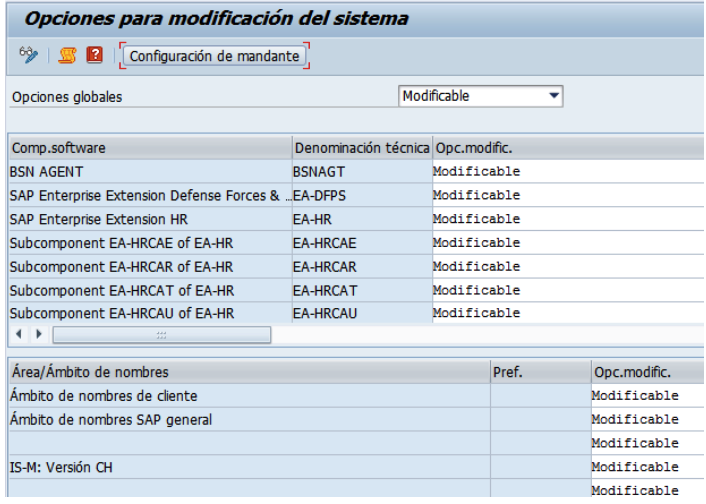
Task: Change Modificable option for EA-HR row
Action: (569, 219)
